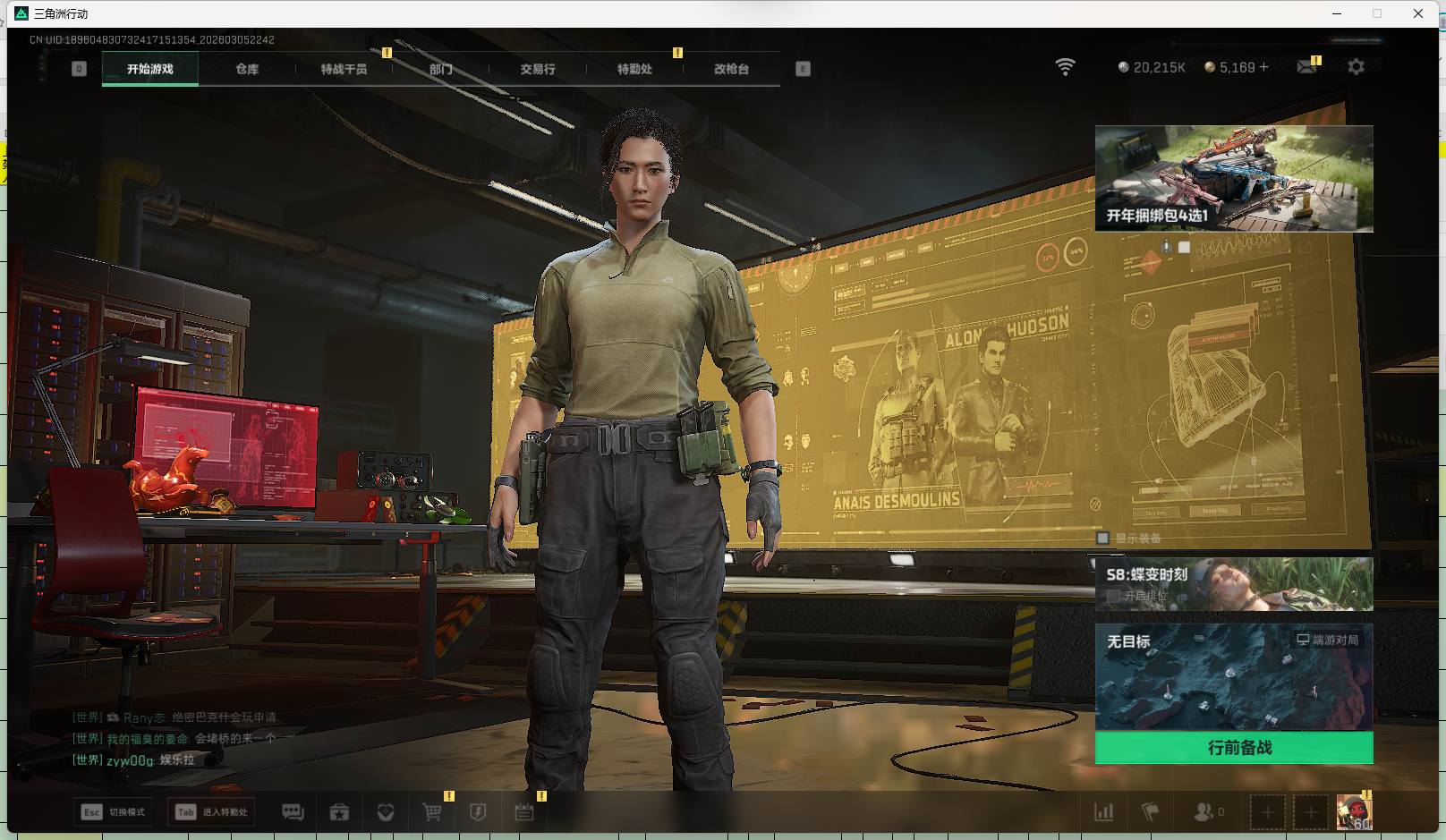Open the 特战干员 tab
The image size is (1446, 840).
coord(344,69)
